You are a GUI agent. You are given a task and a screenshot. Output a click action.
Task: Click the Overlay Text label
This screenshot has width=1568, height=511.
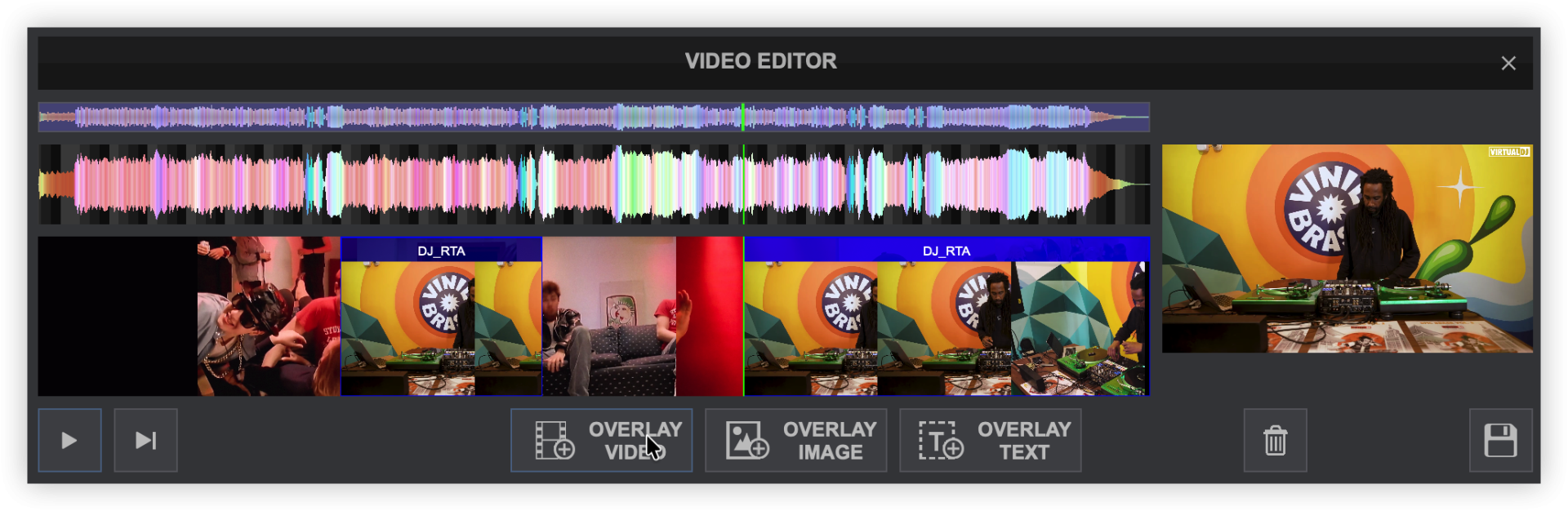click(1024, 441)
